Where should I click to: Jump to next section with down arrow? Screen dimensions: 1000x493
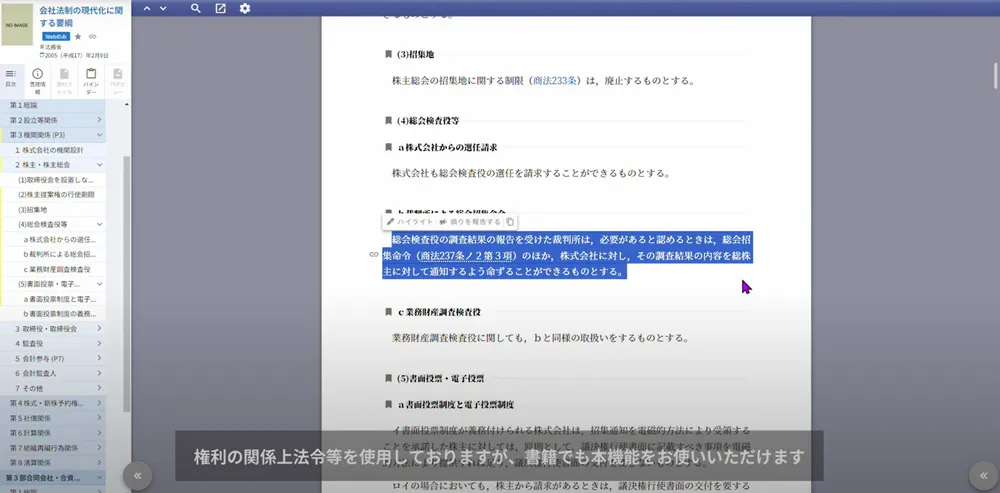(x=164, y=9)
